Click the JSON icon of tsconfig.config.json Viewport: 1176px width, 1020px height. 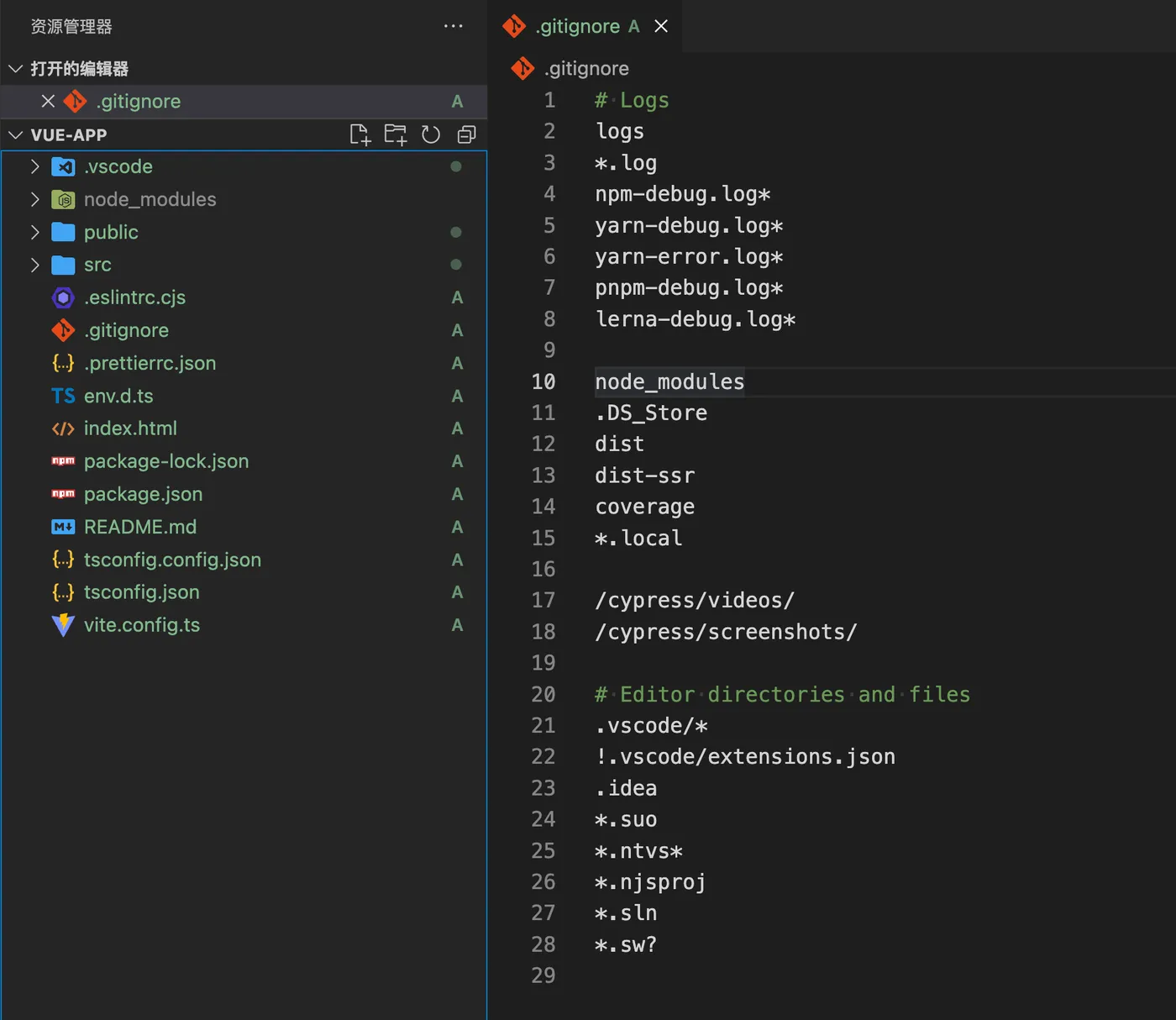pos(63,560)
